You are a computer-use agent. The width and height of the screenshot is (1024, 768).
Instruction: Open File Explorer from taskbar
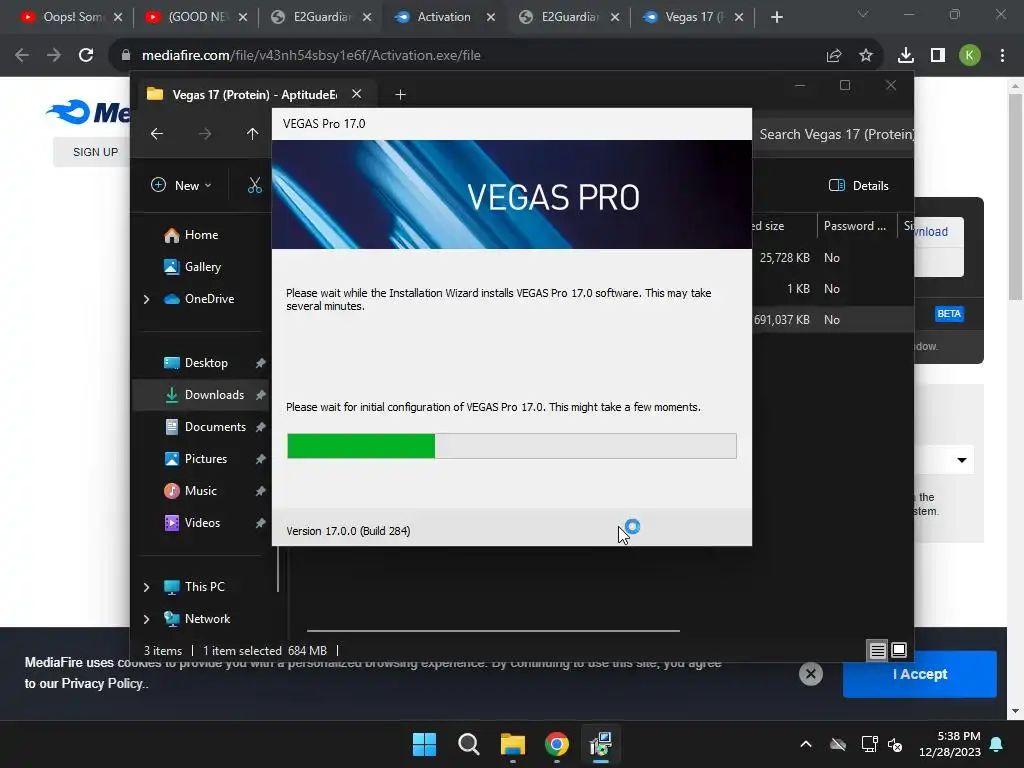click(x=513, y=744)
